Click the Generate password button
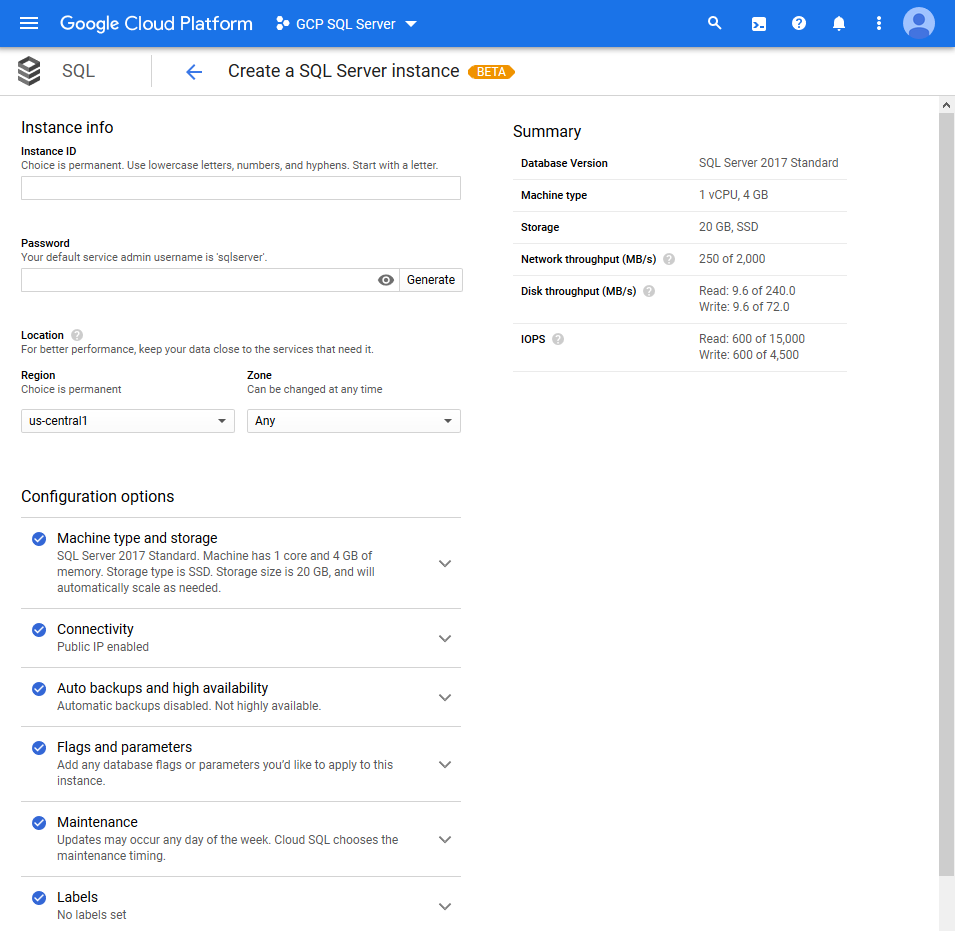 click(431, 280)
